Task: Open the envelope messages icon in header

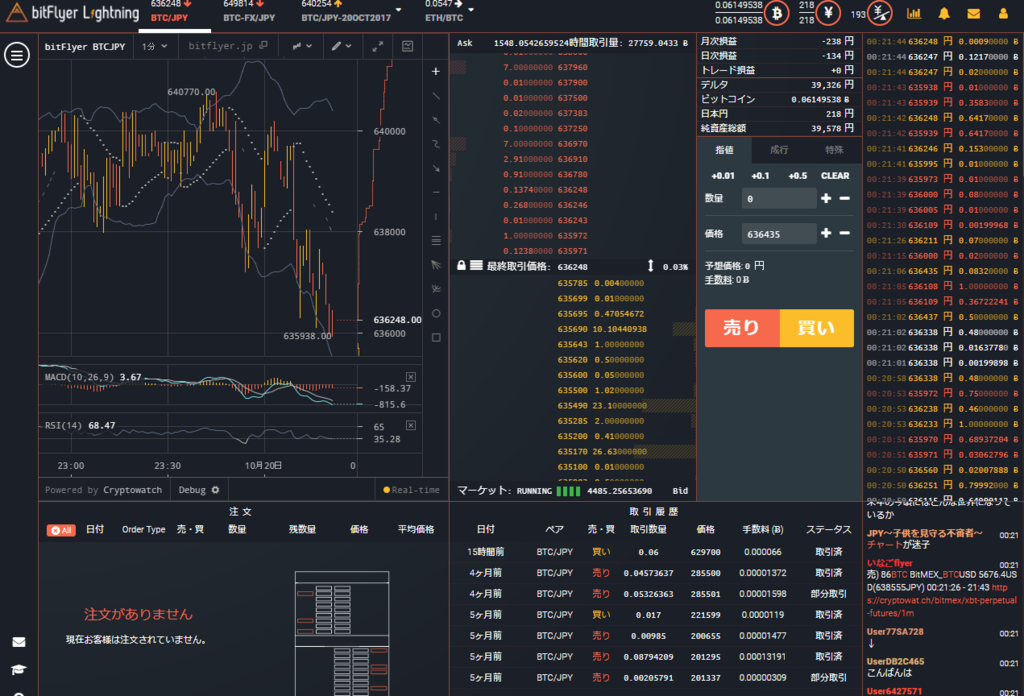Action: 974,13
